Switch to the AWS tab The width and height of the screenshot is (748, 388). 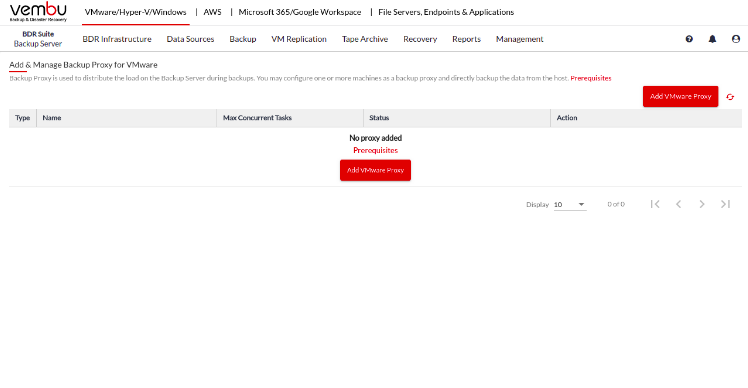tap(213, 12)
